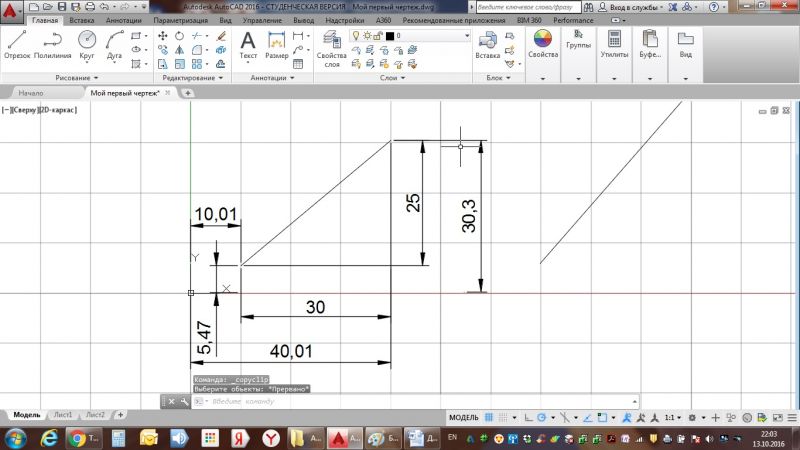This screenshot has height=450, width=800.
Task: Expand the Блок panel
Action: click(498, 78)
